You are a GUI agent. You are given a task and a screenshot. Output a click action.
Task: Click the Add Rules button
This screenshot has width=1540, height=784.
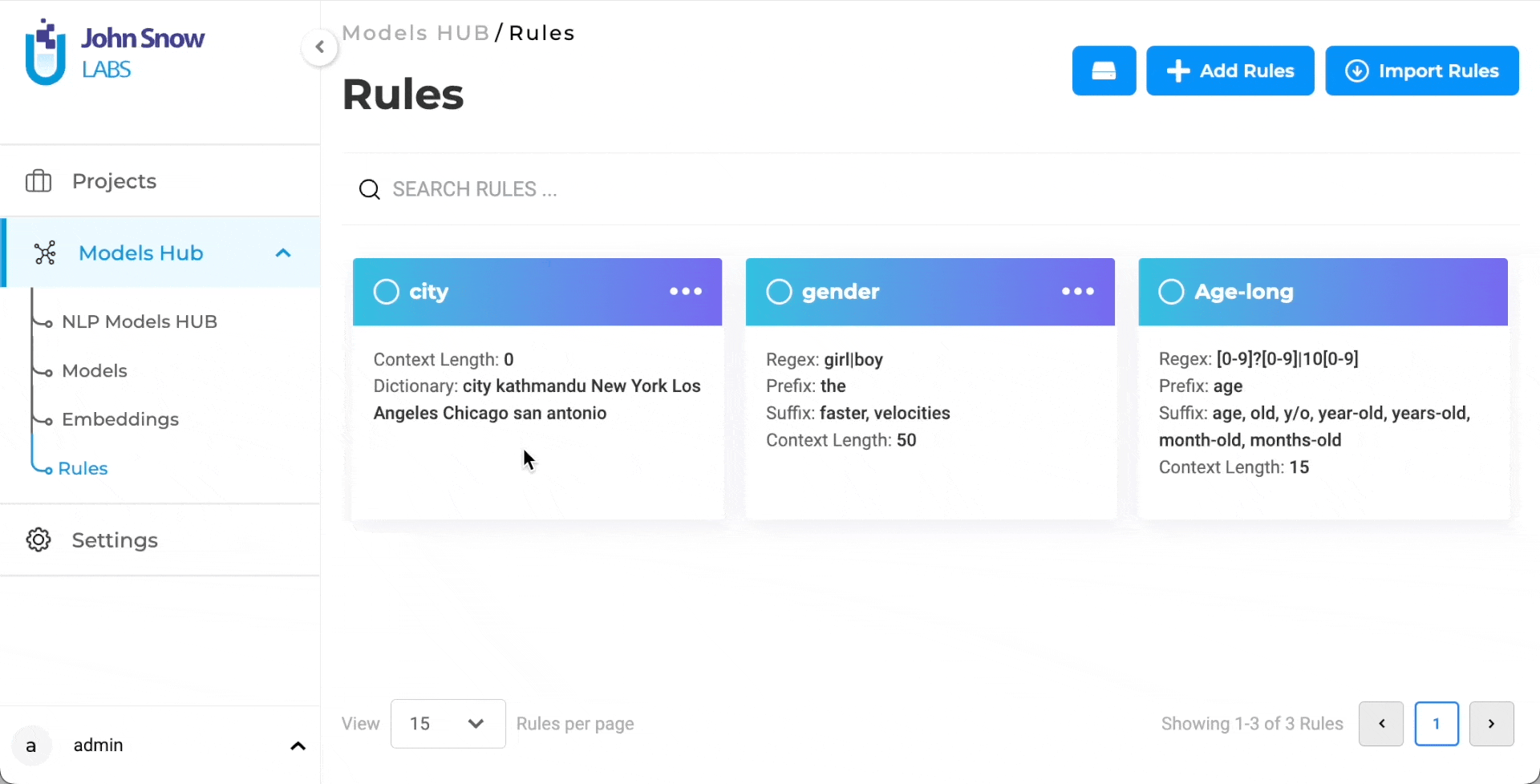click(1230, 71)
